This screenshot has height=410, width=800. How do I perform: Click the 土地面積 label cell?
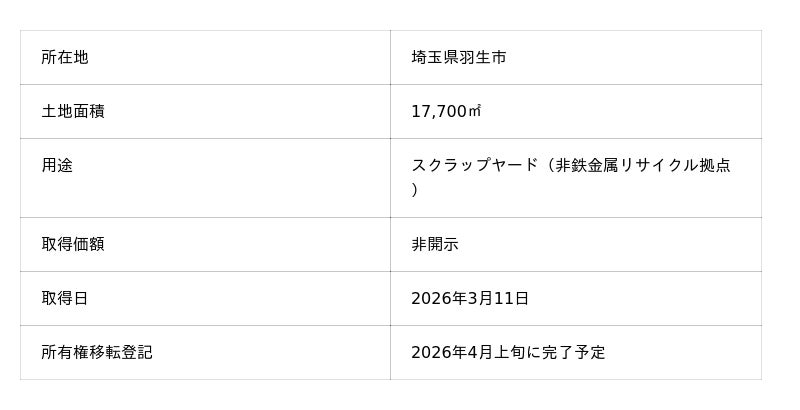tap(72, 111)
